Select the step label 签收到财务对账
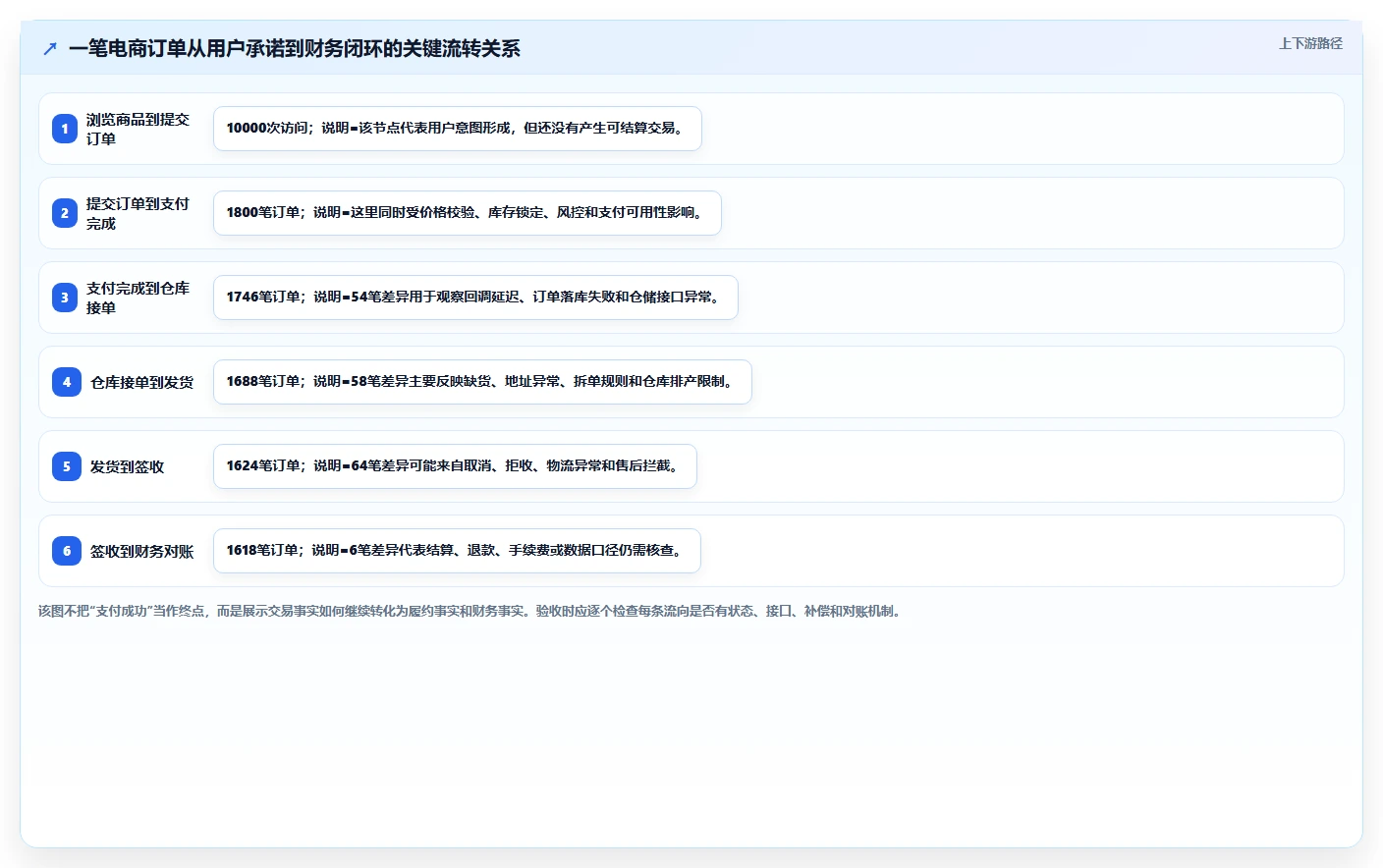Screen dimensions: 1383x868 (x=142, y=551)
